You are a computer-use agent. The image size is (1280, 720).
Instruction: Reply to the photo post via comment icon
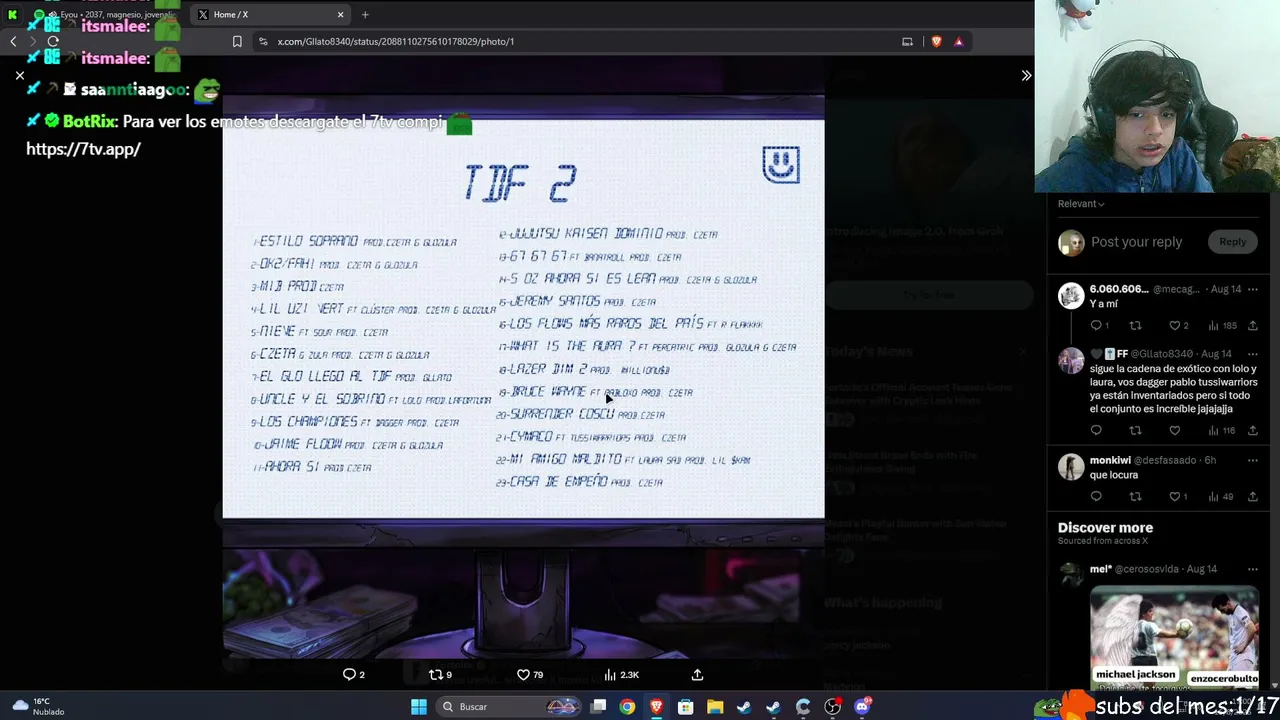pyautogui.click(x=349, y=675)
